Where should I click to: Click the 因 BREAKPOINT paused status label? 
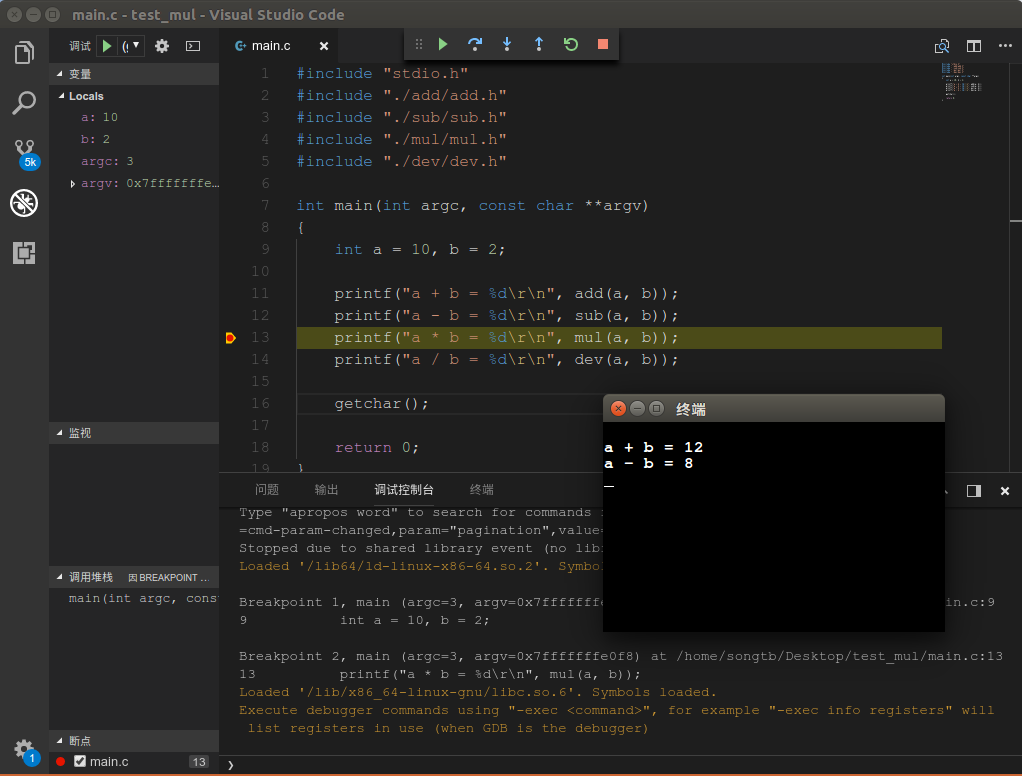click(x=168, y=577)
